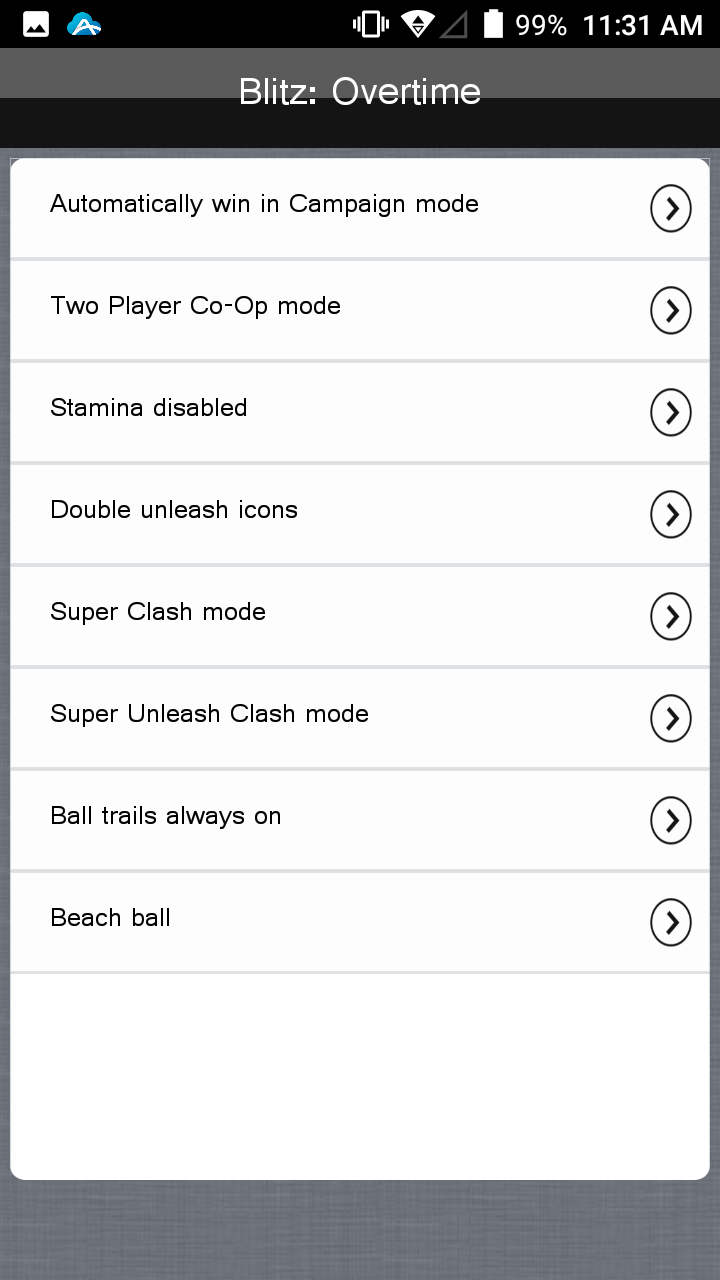Tap the Blitz: Overtime title text
This screenshot has height=1280, width=720.
coord(360,91)
